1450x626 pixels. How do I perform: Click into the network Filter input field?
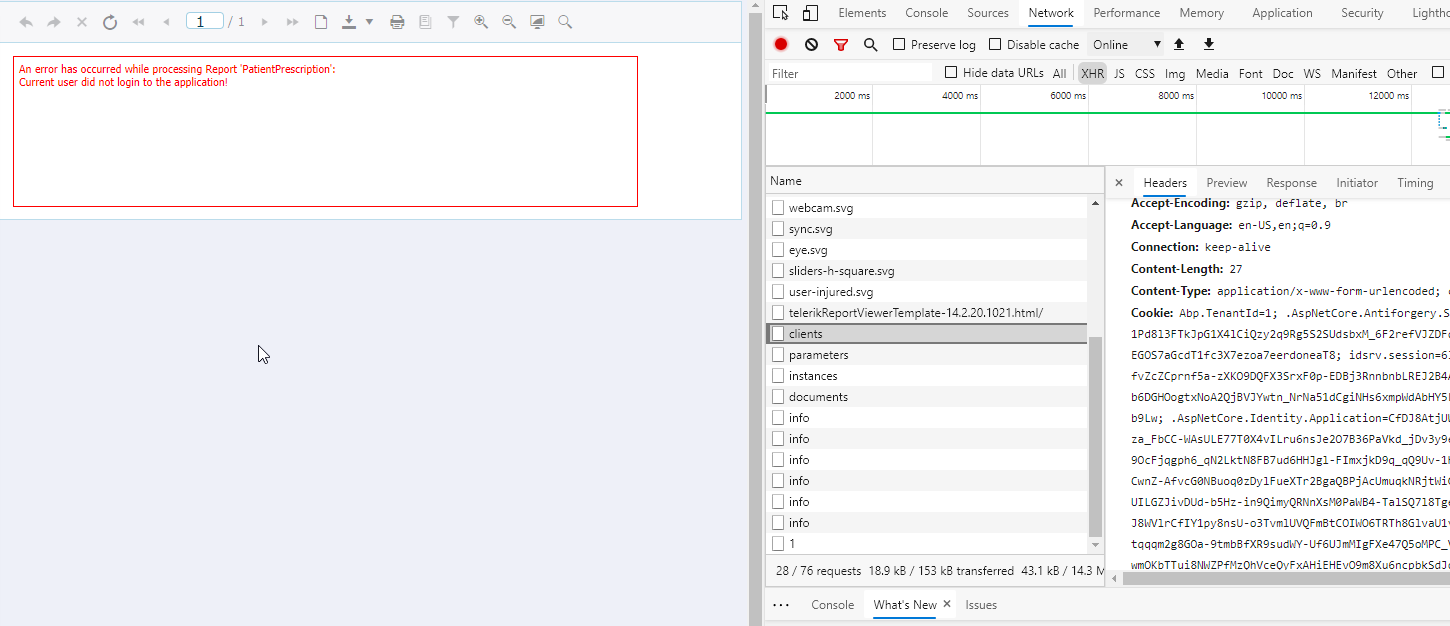tap(850, 72)
